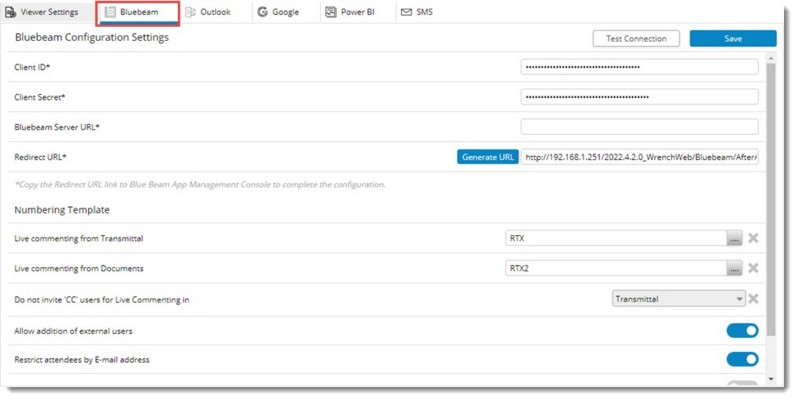Image resolution: width=796 pixels, height=399 pixels.
Task: Save the Bluebeam configuration
Action: [x=733, y=39]
